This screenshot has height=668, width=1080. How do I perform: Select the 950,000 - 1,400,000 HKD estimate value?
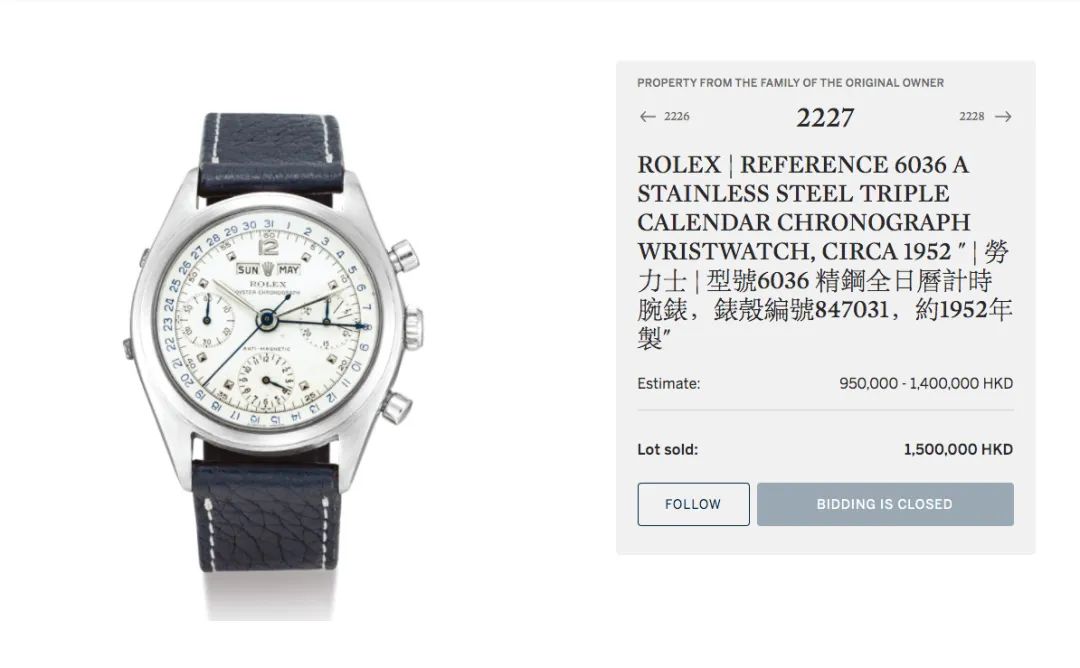coord(926,384)
